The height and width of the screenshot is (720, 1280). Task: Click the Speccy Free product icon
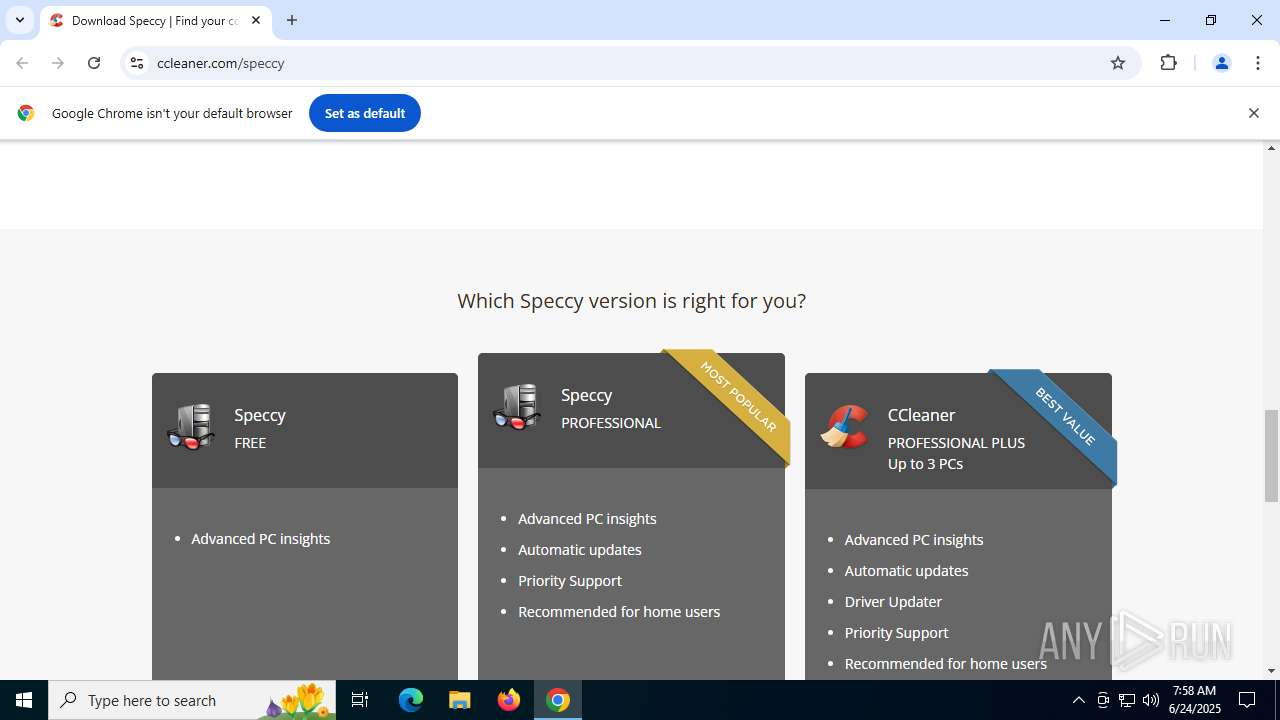coord(191,427)
